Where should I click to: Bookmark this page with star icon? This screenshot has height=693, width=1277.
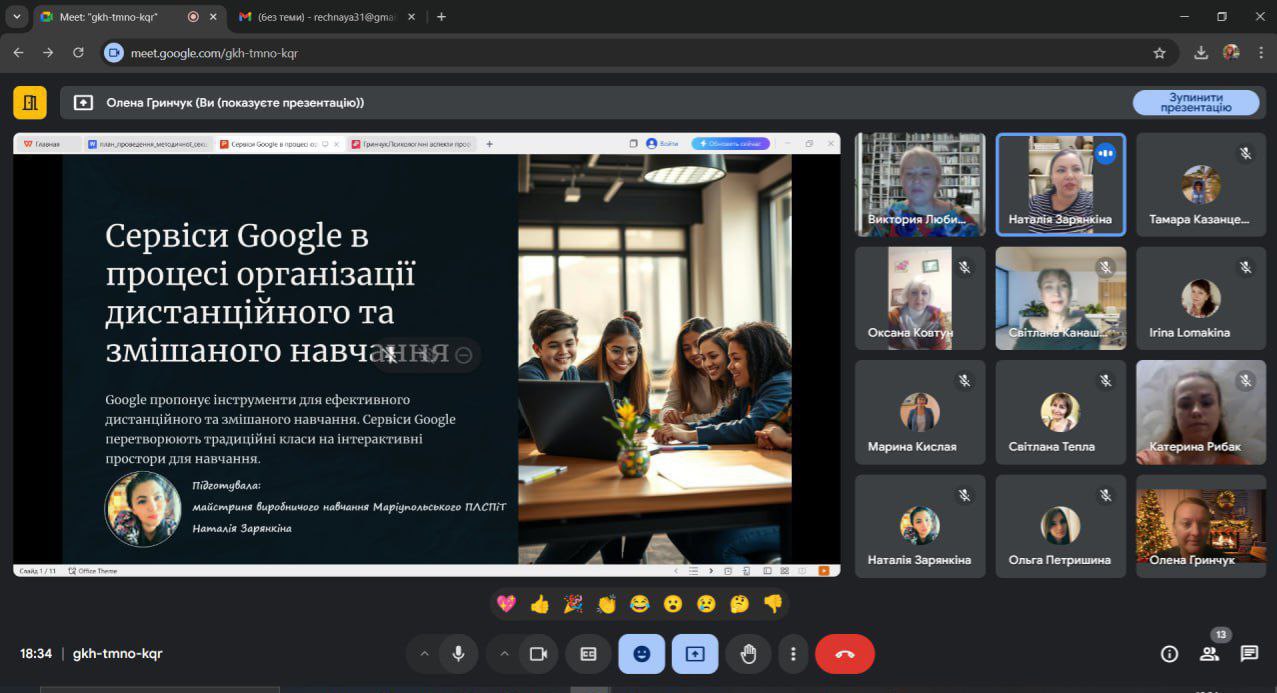coord(1160,53)
